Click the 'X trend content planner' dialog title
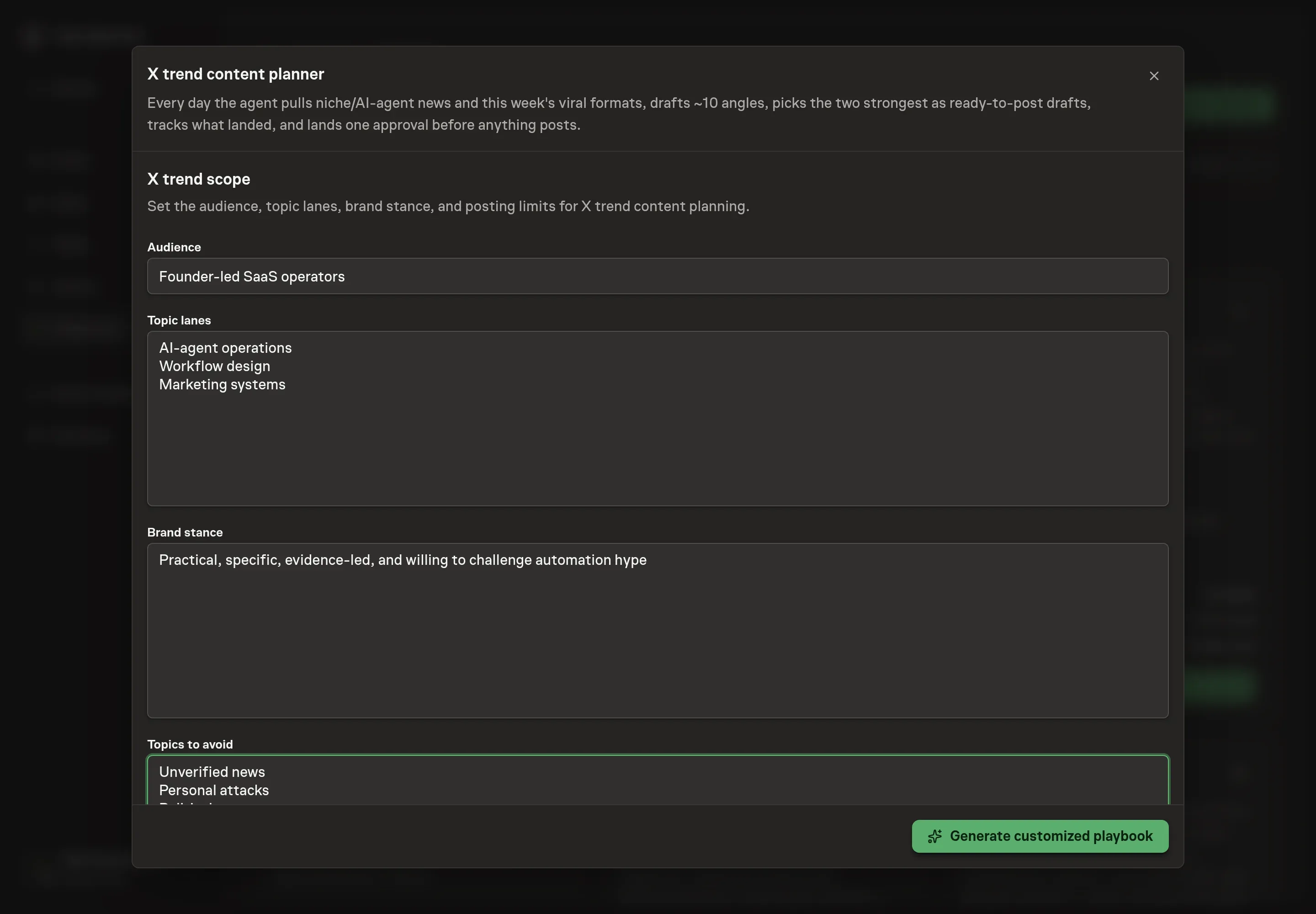1316x914 pixels. pos(235,74)
